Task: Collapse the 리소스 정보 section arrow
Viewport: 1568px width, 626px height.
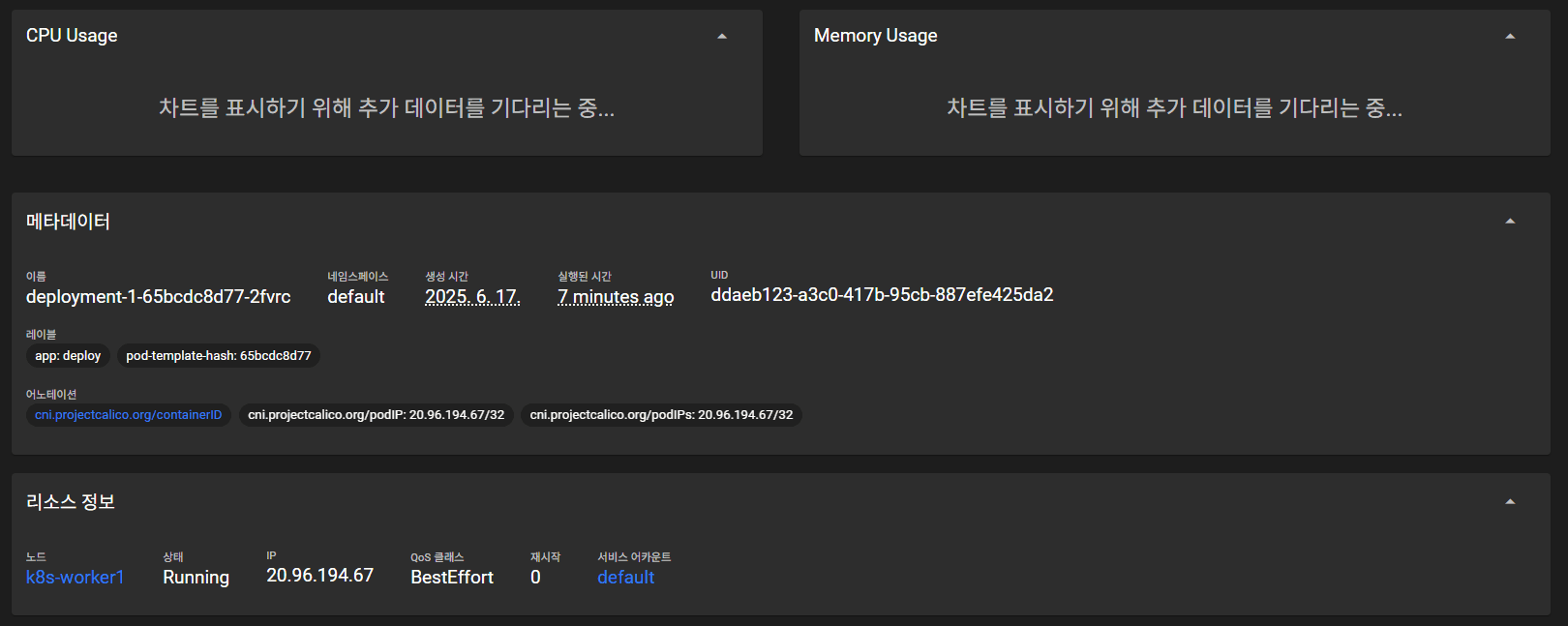Action: coord(1510,502)
